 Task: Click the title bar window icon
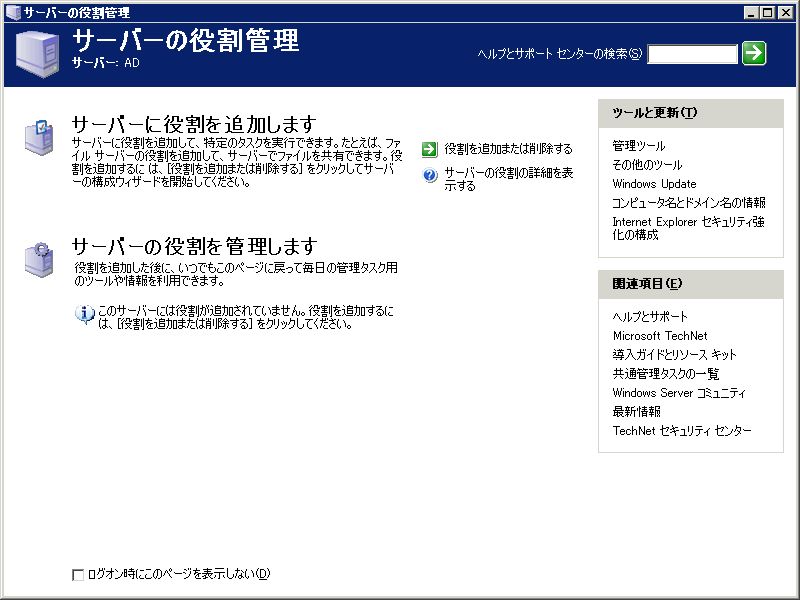(13, 12)
